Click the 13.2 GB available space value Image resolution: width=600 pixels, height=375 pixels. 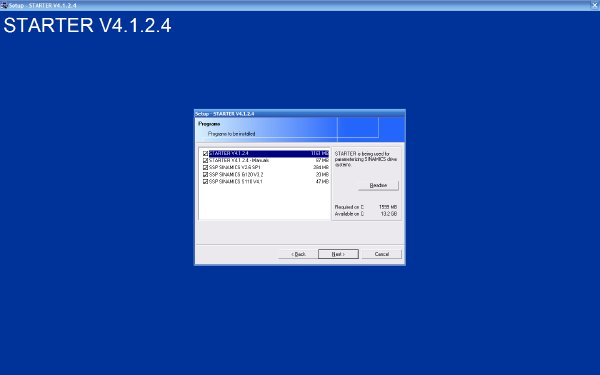(389, 214)
